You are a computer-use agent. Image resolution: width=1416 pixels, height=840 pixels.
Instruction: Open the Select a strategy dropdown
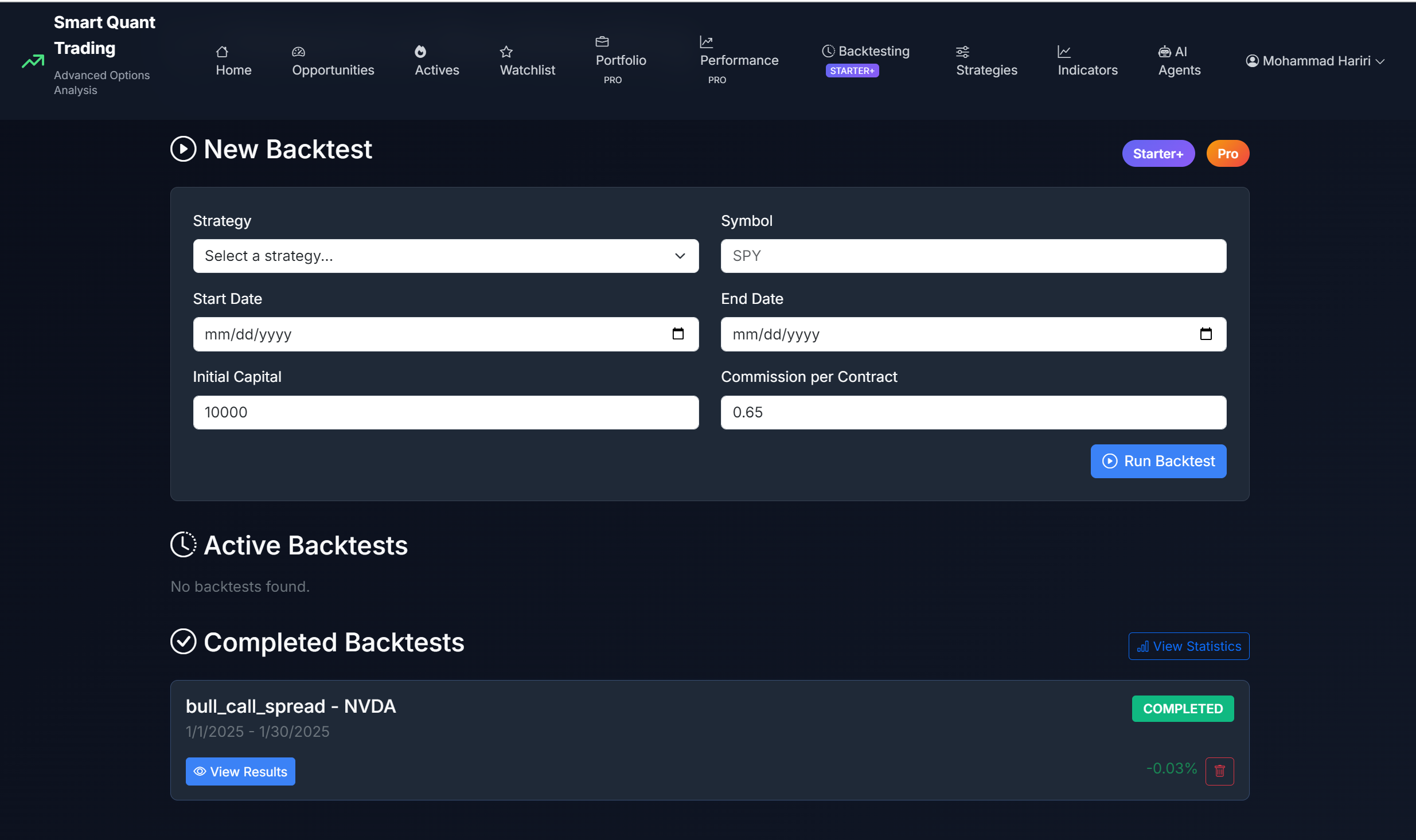coord(445,256)
